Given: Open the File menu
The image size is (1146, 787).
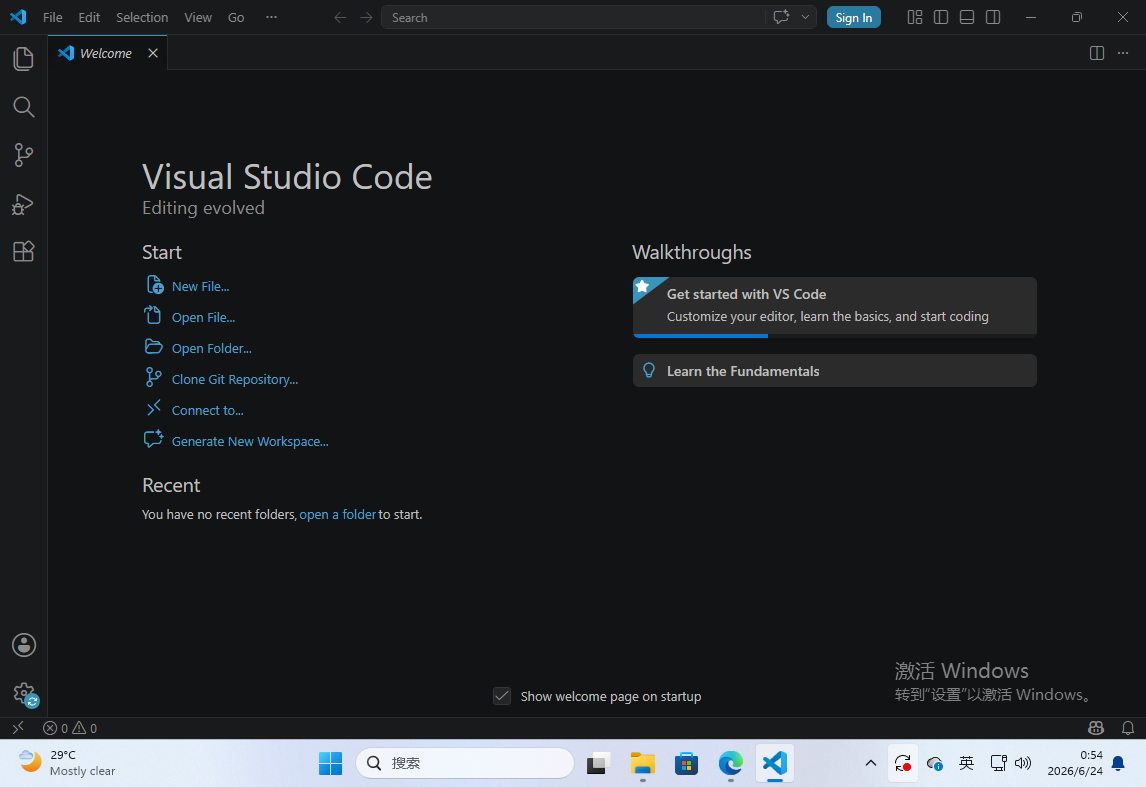Looking at the screenshot, I should [53, 18].
